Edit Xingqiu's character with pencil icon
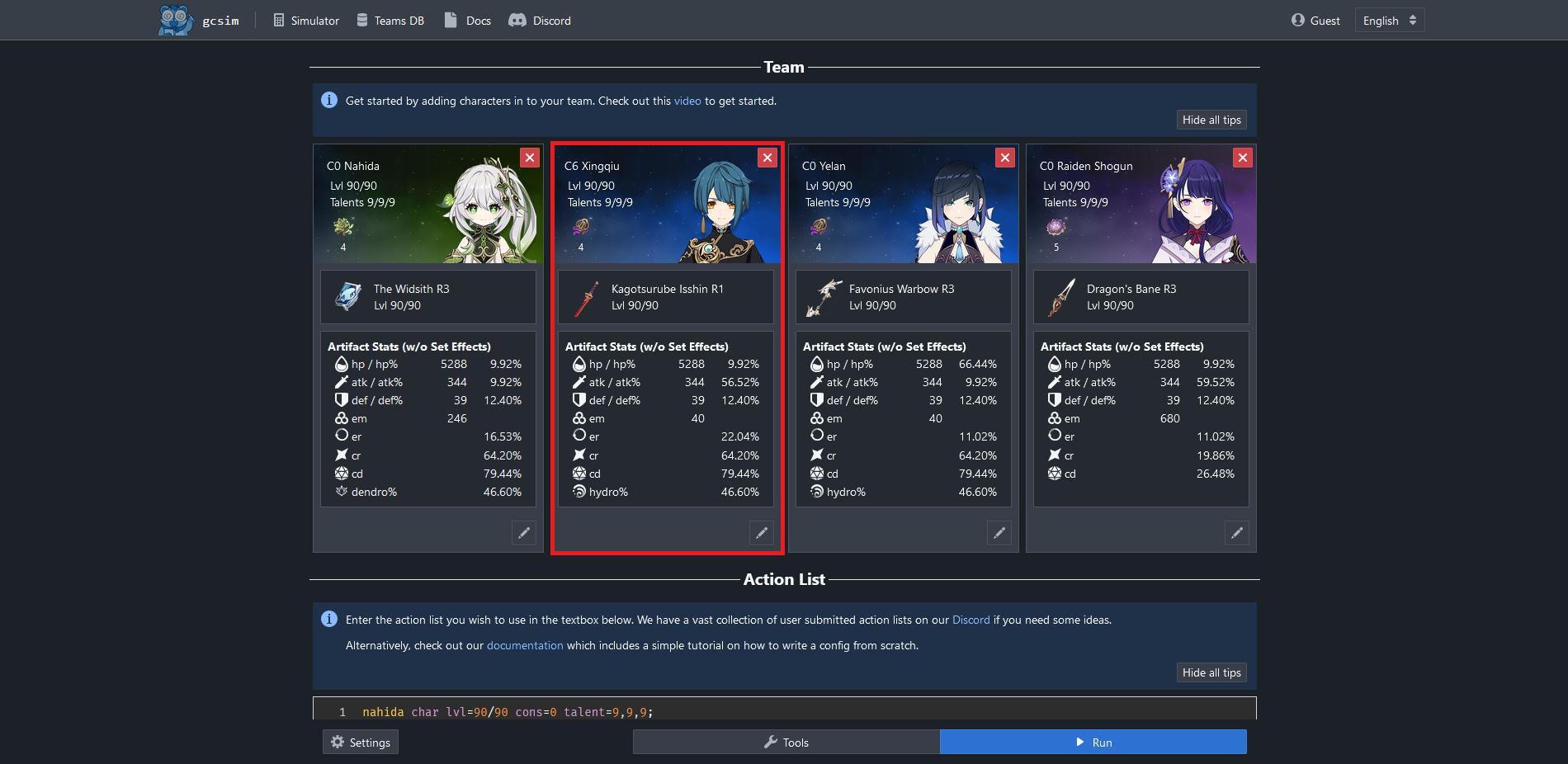1568x764 pixels. point(761,533)
